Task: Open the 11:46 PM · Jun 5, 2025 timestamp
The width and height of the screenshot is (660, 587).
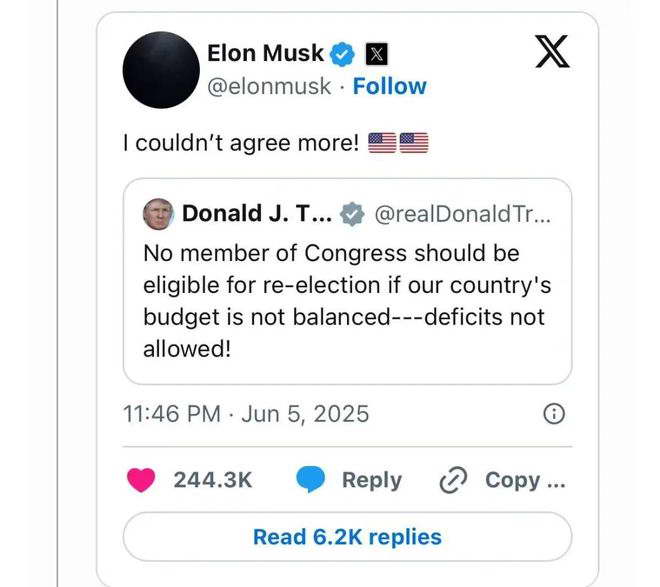Action: coord(246,413)
